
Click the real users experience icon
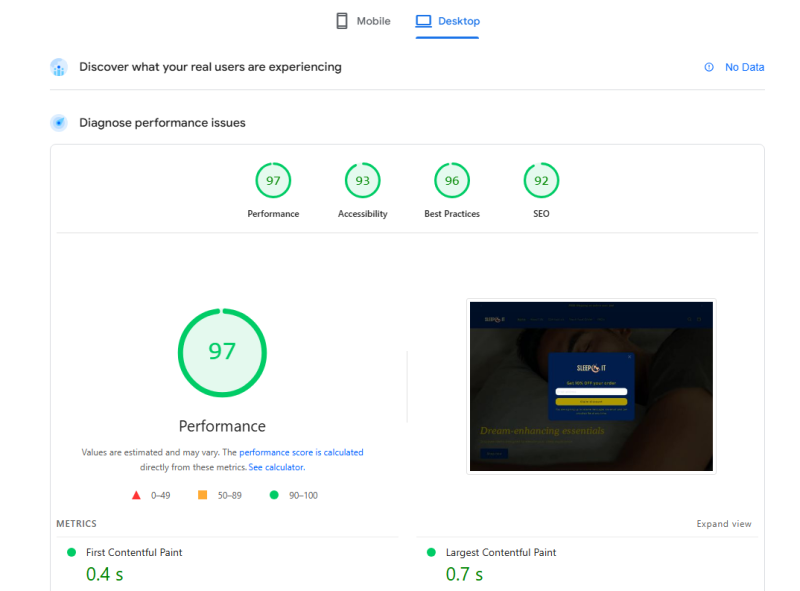point(59,67)
